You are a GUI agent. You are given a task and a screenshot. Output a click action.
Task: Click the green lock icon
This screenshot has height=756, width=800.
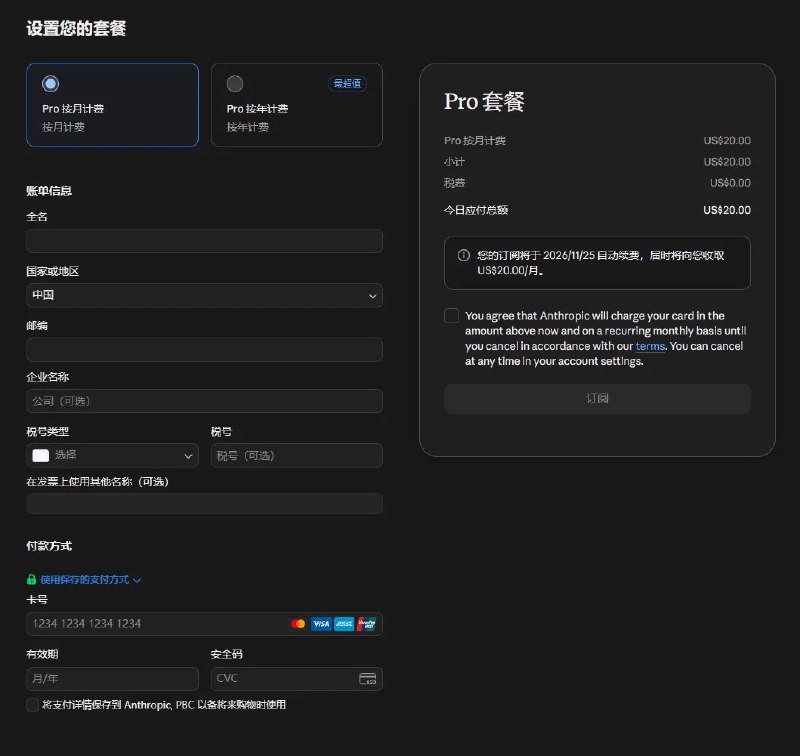pyautogui.click(x=32, y=579)
